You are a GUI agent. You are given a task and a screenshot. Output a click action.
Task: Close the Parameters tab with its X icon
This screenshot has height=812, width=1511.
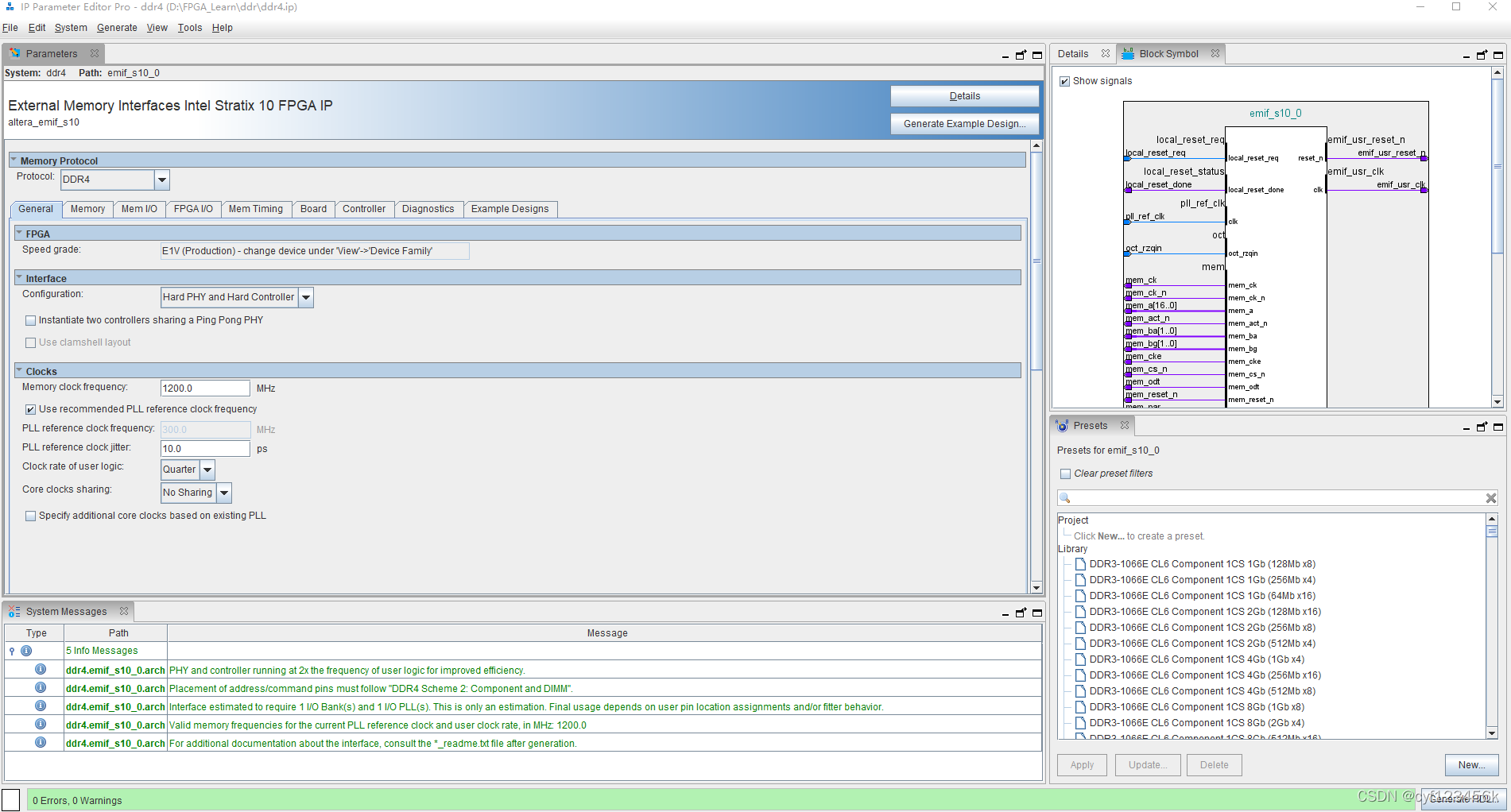[95, 53]
